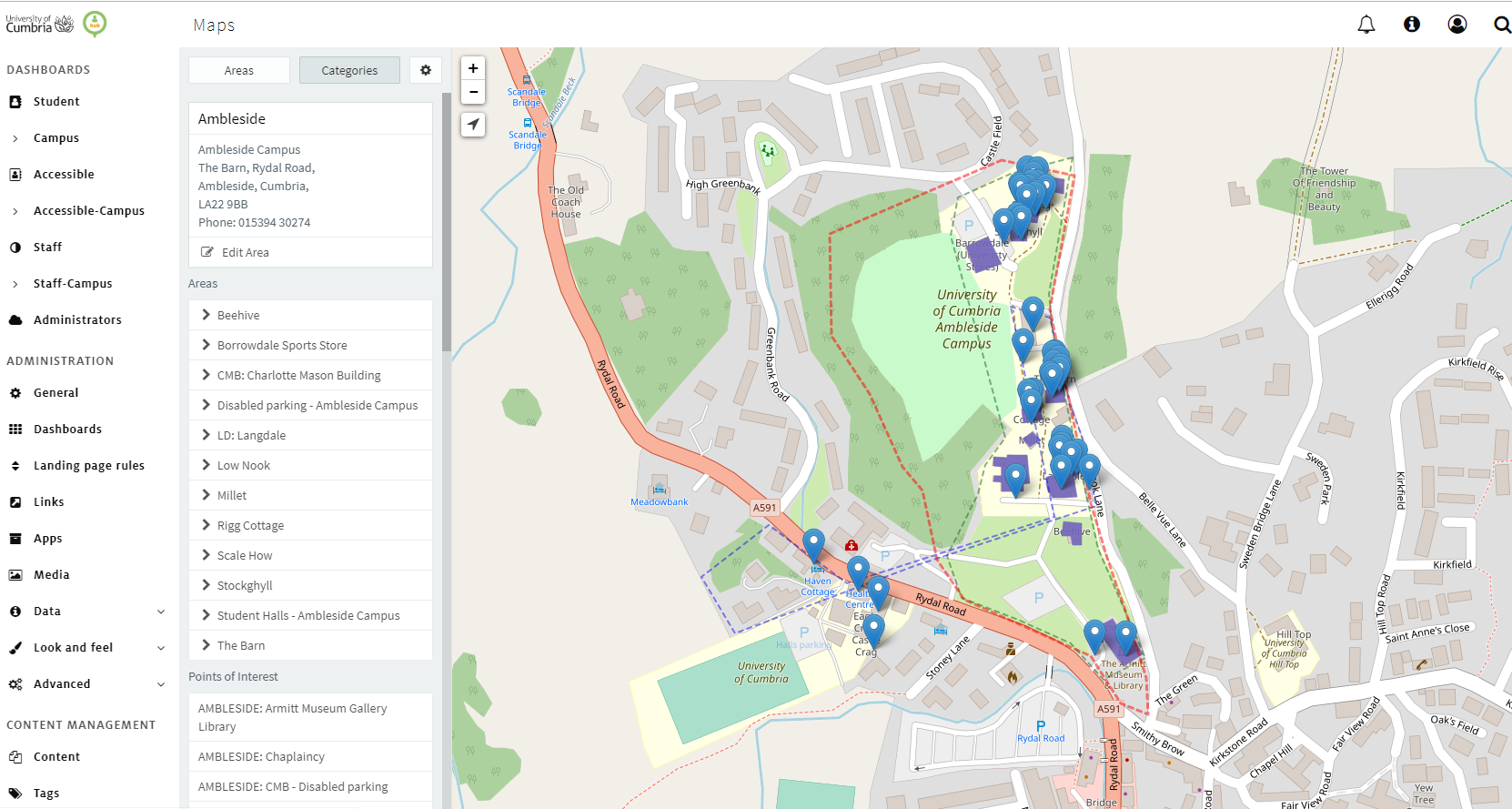Open AMBLESIDE: Chaplaincy point of interest
Screen dimensions: 1512x809
310,756
